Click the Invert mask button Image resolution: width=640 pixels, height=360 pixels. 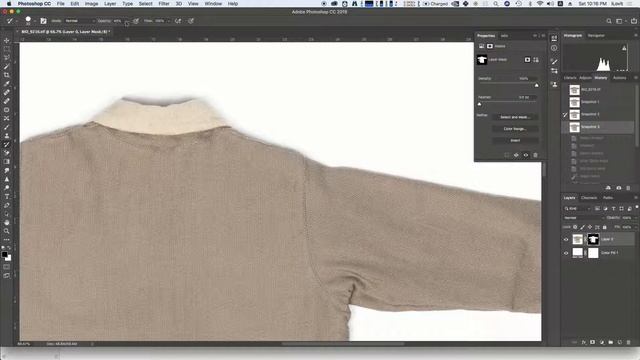[x=515, y=140]
